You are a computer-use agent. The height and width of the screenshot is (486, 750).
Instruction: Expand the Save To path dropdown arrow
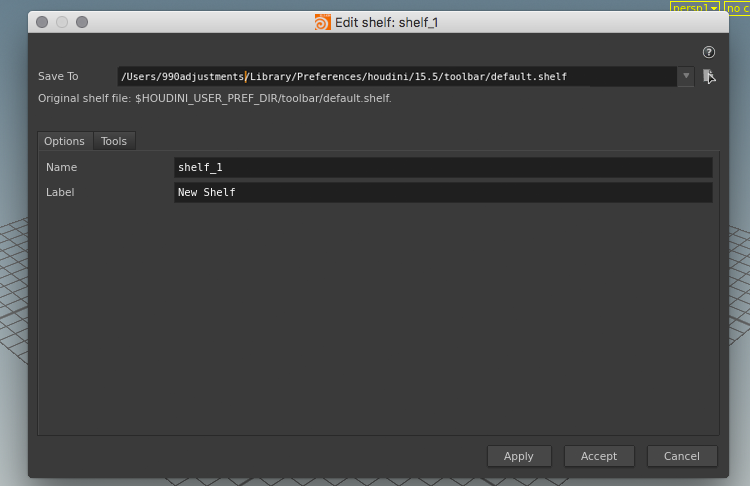coord(686,77)
